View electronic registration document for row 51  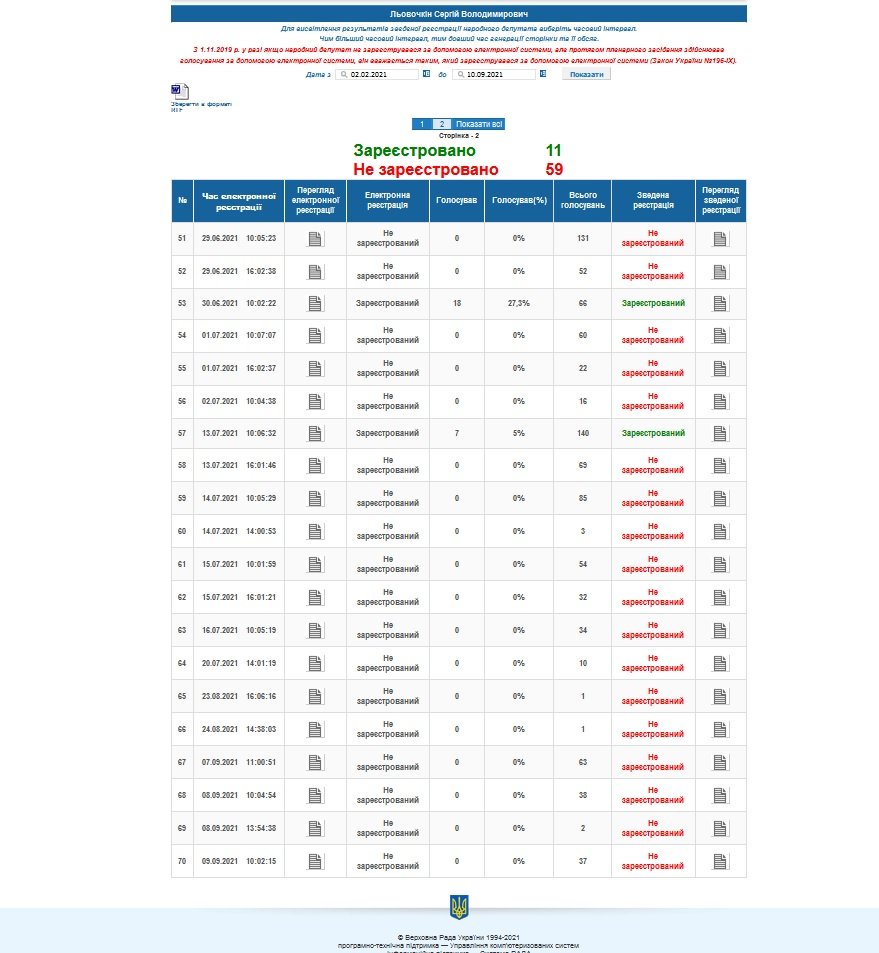click(x=316, y=239)
